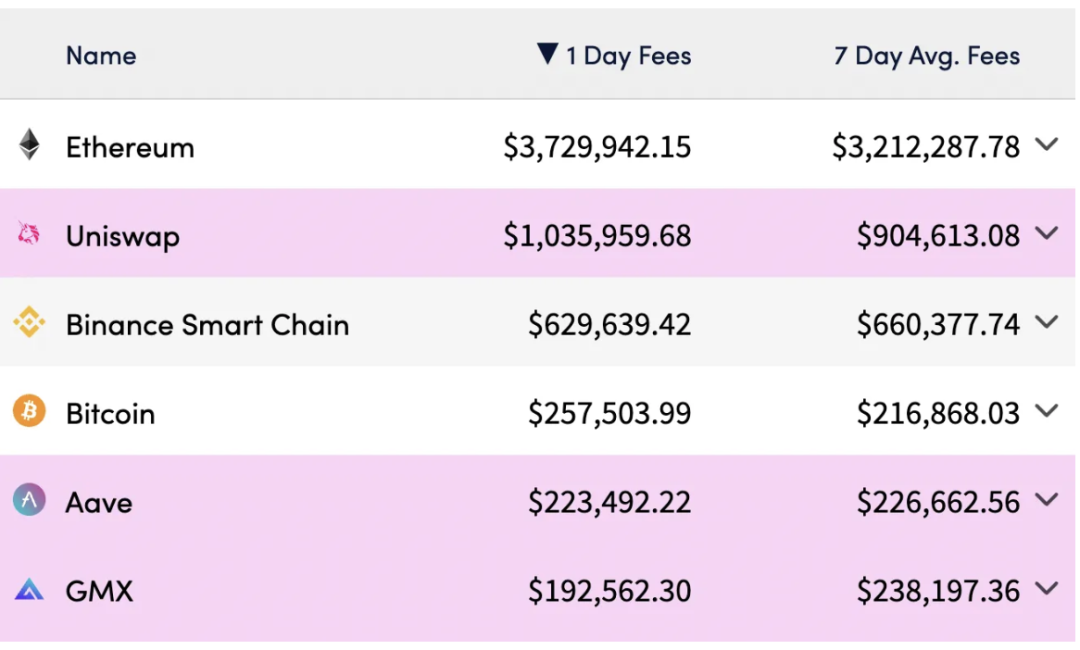Expand the Binance Smart Chain row chevron

coord(1046,323)
